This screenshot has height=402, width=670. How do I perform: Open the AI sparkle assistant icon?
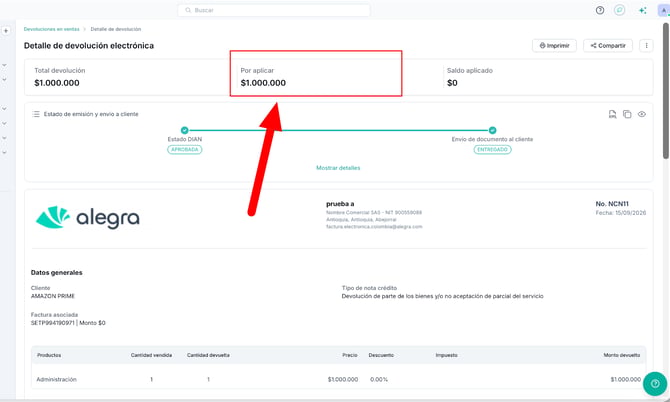tap(642, 10)
